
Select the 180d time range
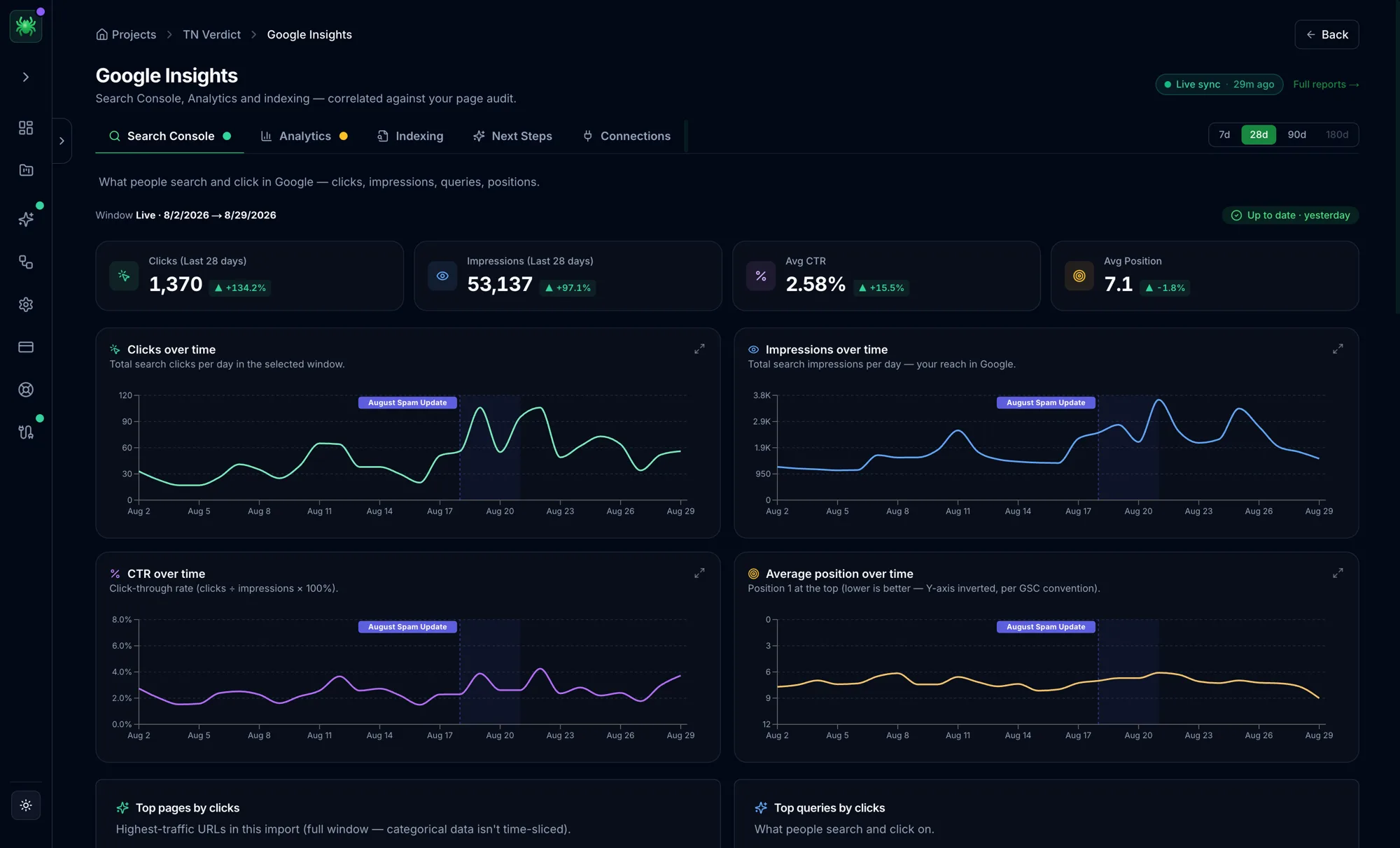1337,135
